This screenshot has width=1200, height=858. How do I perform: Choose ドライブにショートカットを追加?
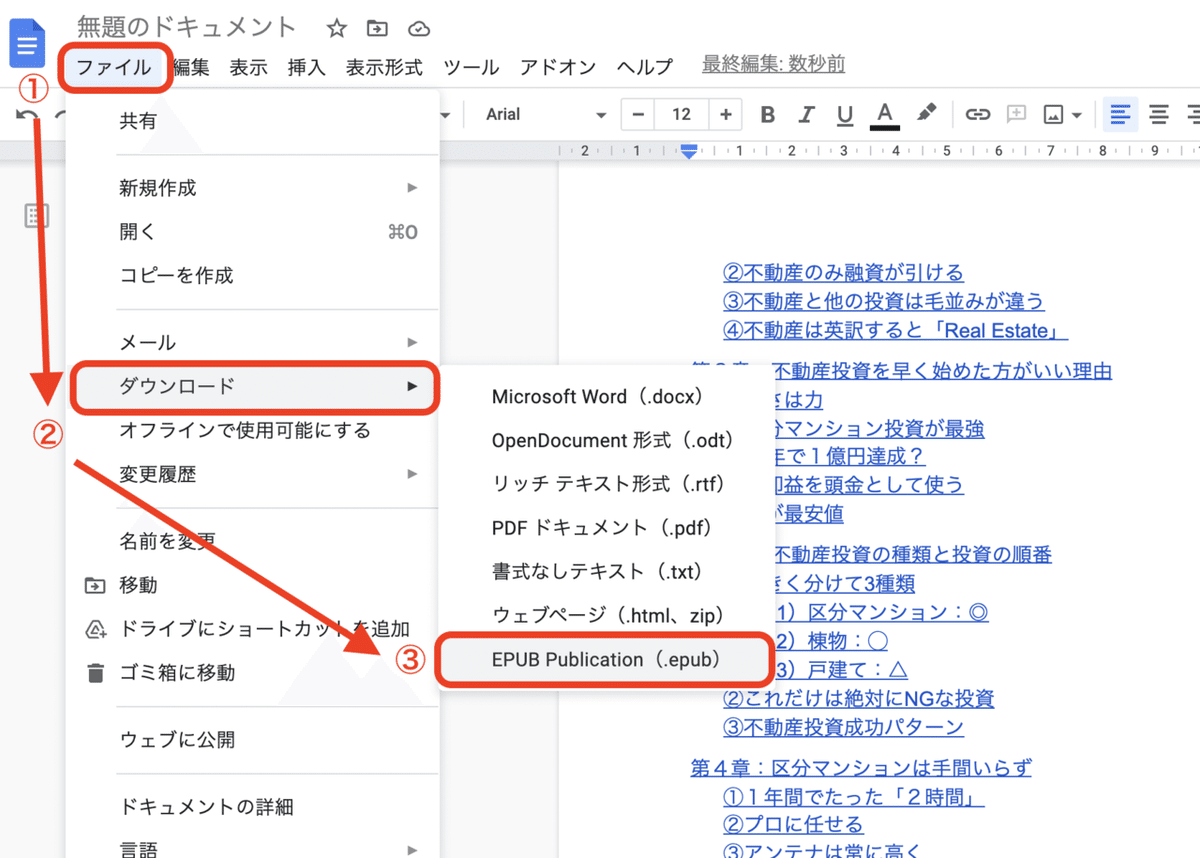252,629
